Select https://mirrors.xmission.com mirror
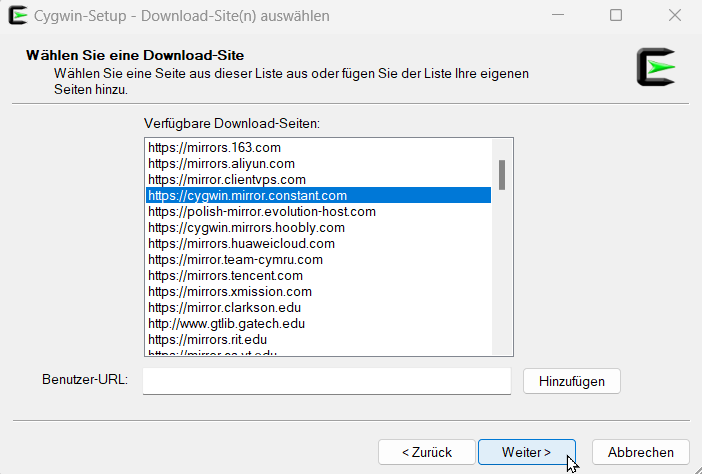Image resolution: width=702 pixels, height=474 pixels. coord(228,291)
